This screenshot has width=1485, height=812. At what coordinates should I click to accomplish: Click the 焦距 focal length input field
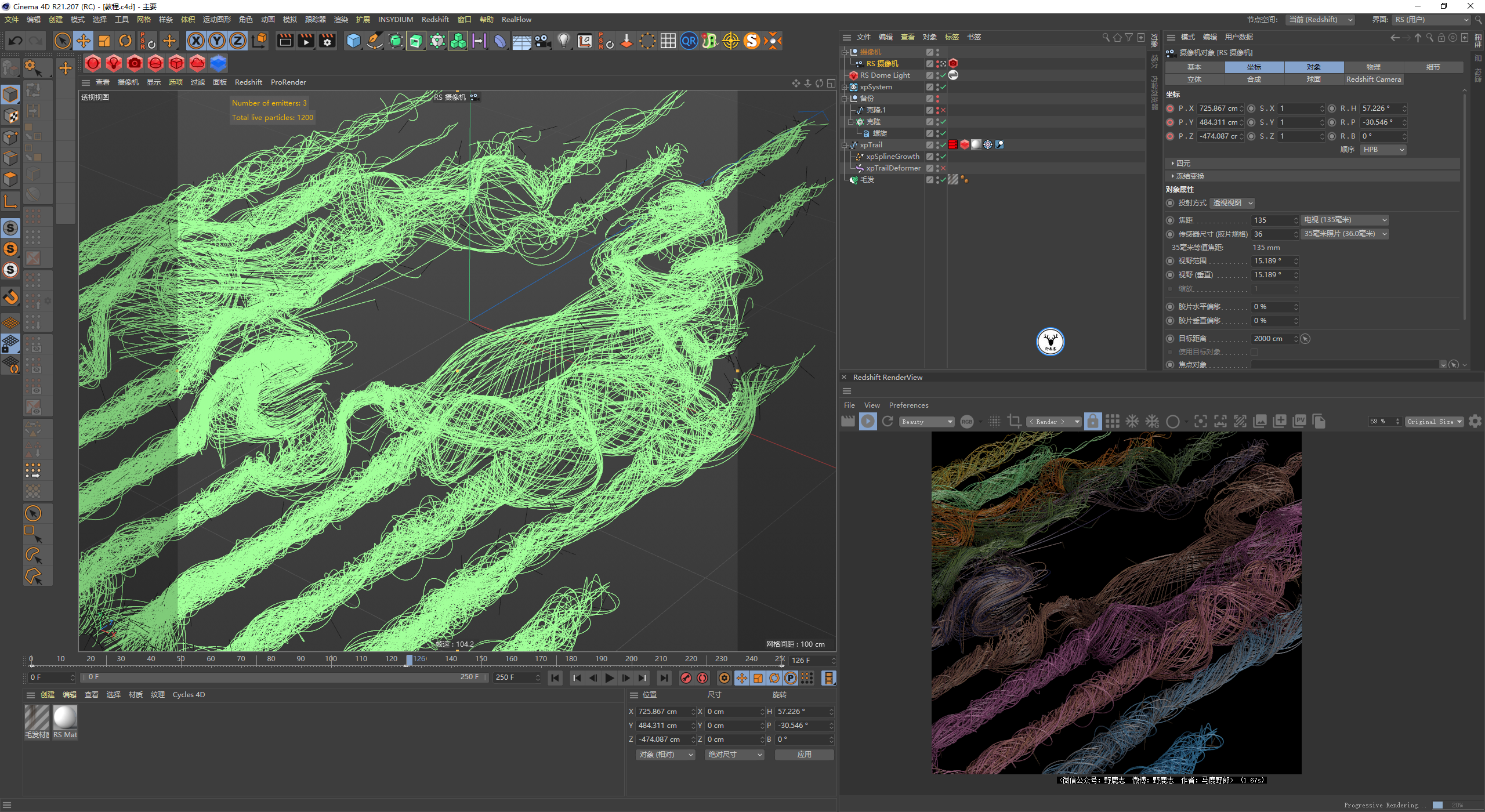click(1272, 220)
